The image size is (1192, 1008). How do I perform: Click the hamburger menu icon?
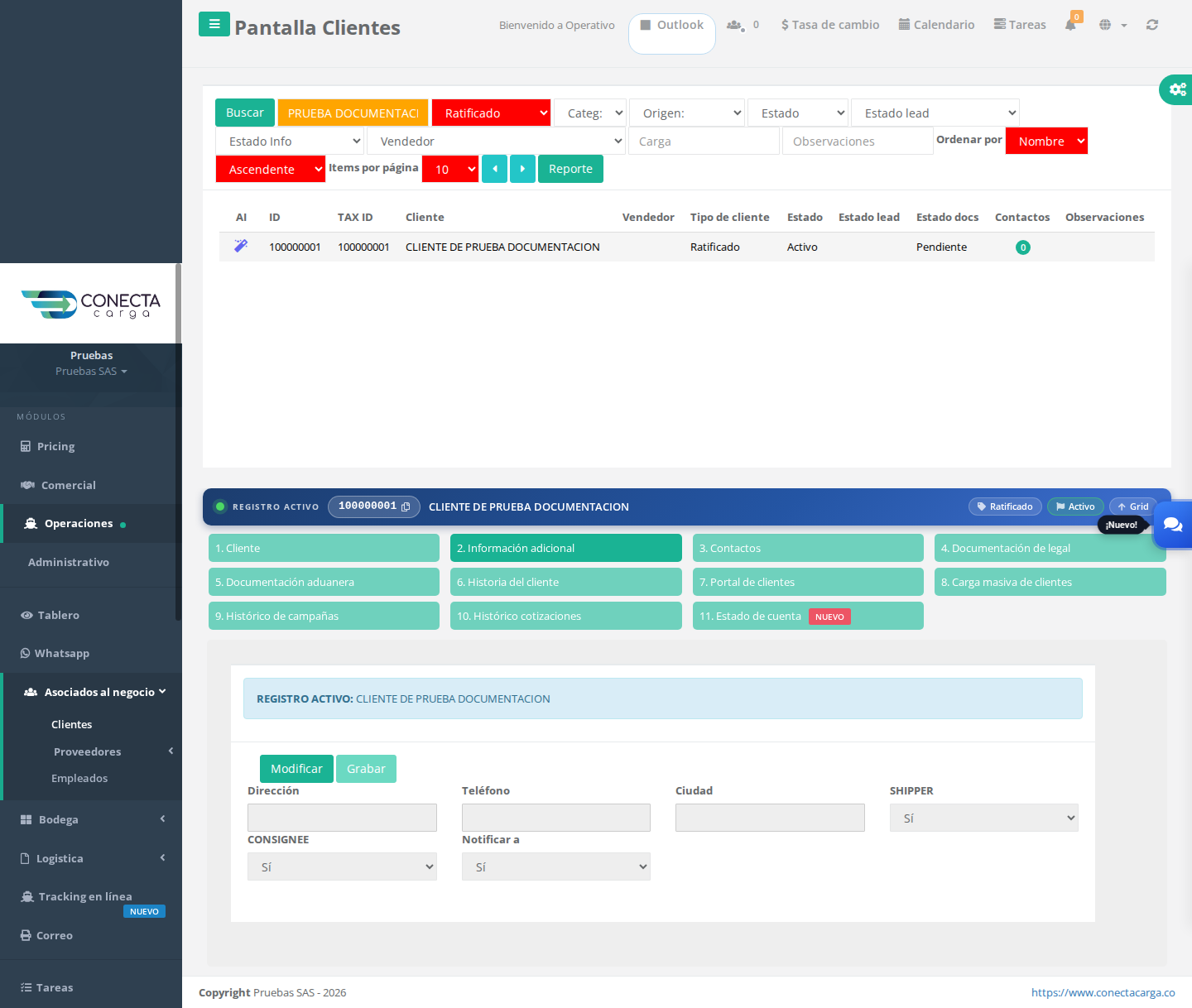[214, 24]
